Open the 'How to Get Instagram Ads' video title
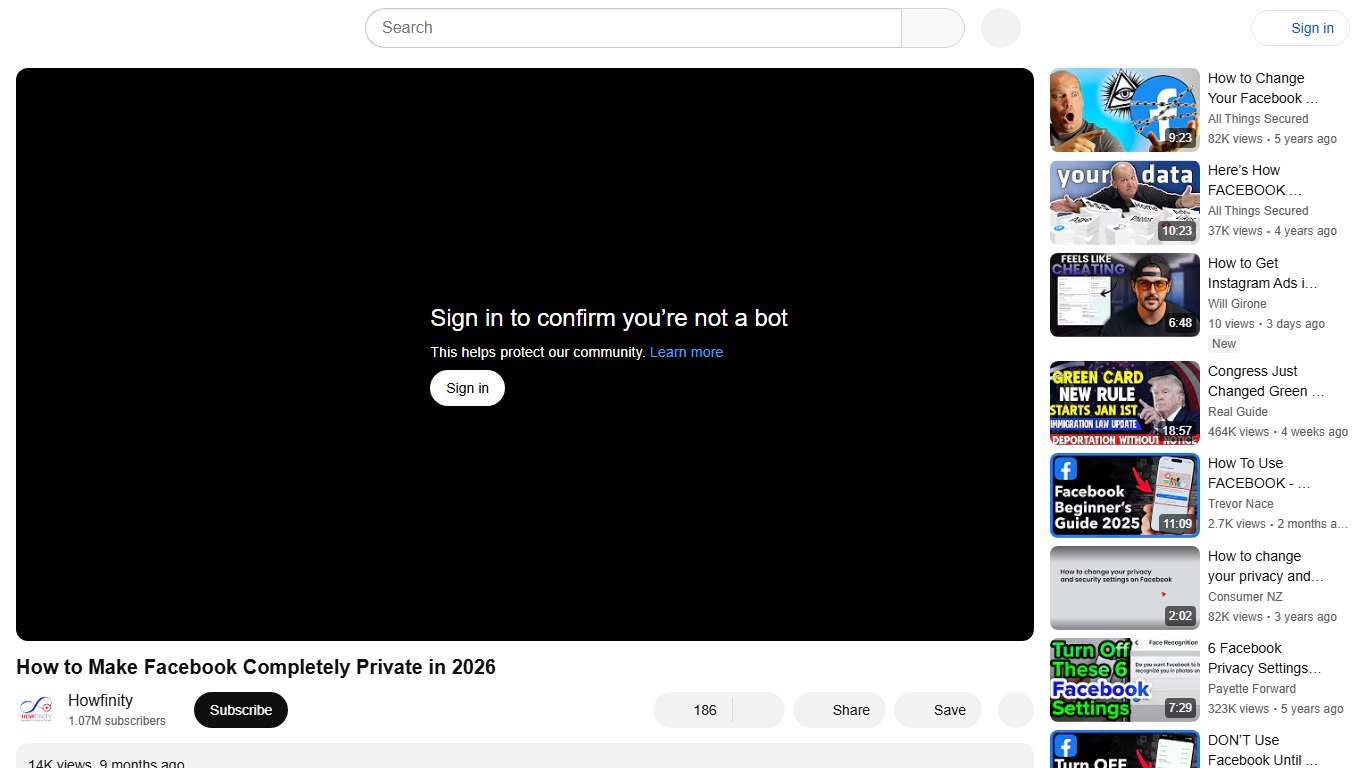This screenshot has width=1366, height=768. click(x=1262, y=273)
